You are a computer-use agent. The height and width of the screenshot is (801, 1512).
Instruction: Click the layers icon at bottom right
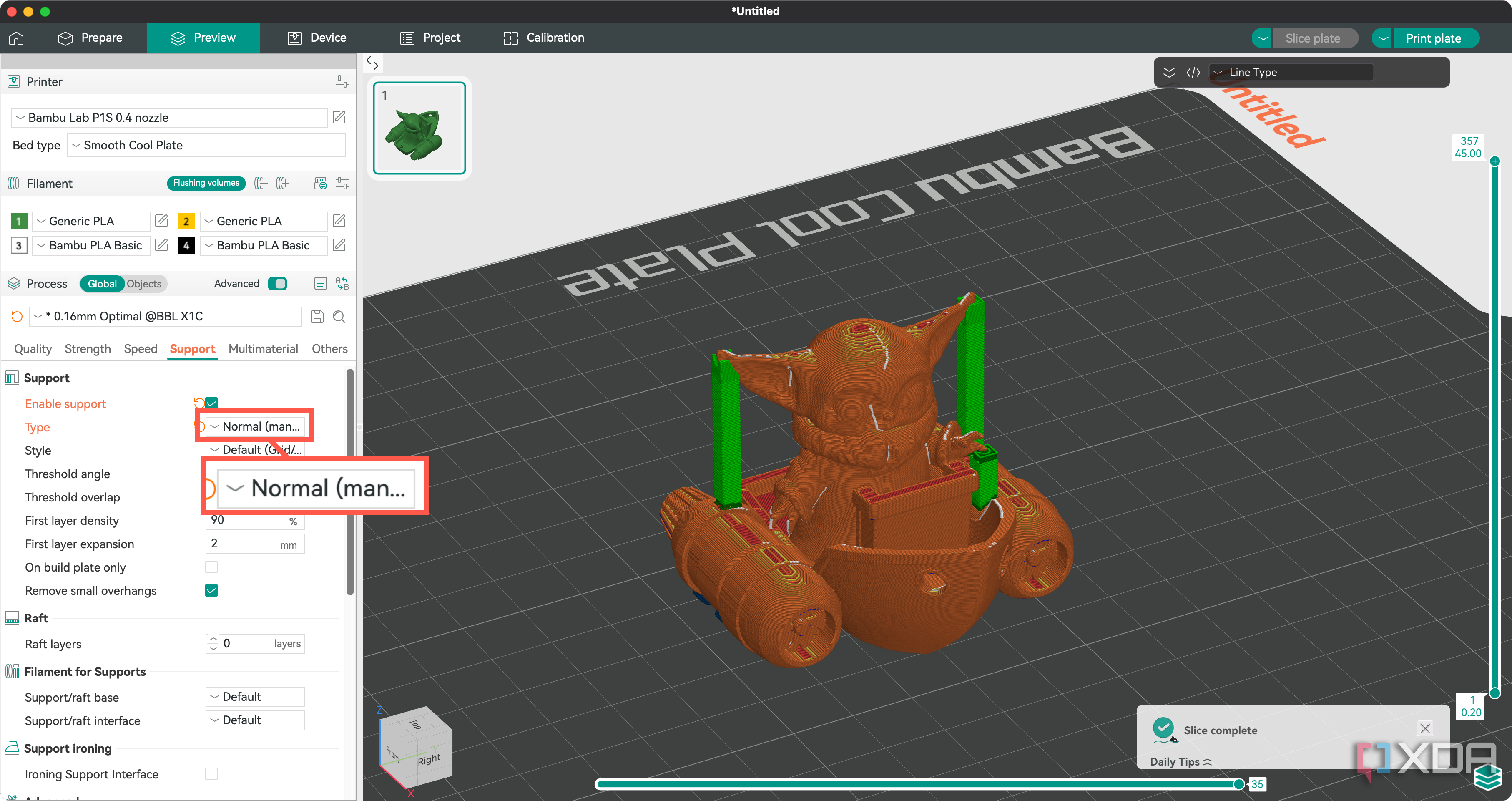(1489, 778)
